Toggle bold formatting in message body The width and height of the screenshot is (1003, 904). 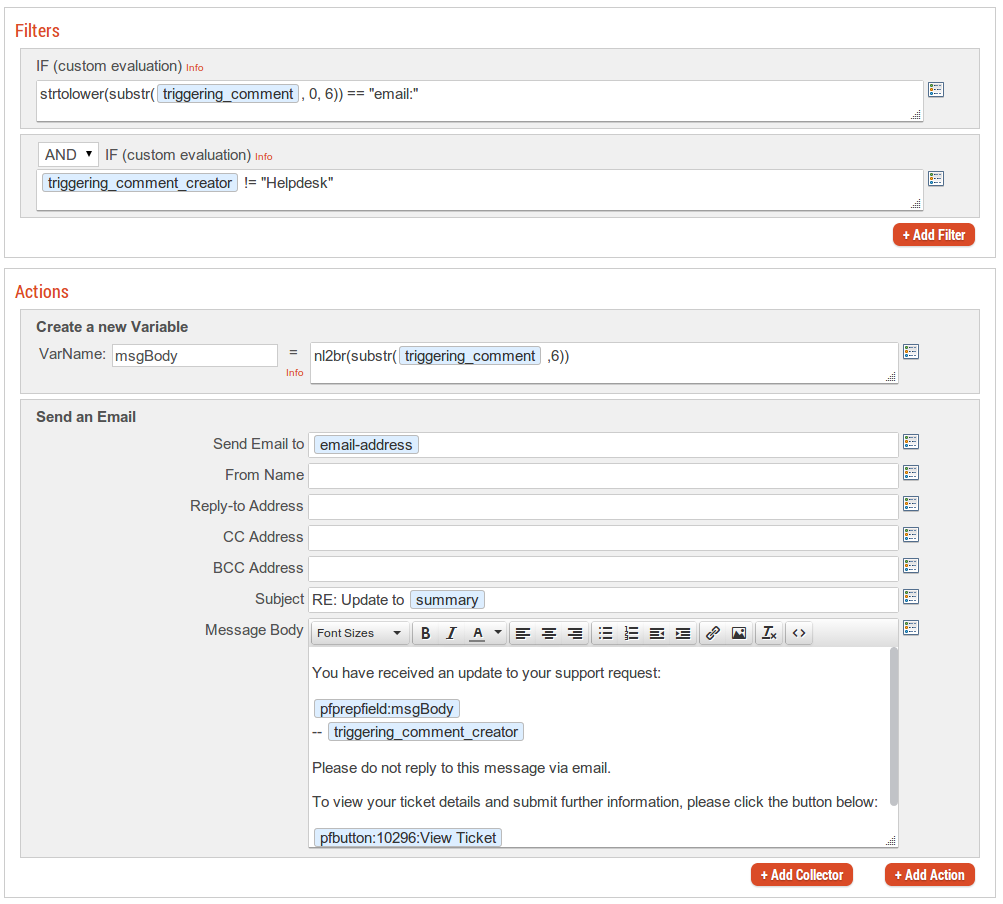[x=425, y=633]
